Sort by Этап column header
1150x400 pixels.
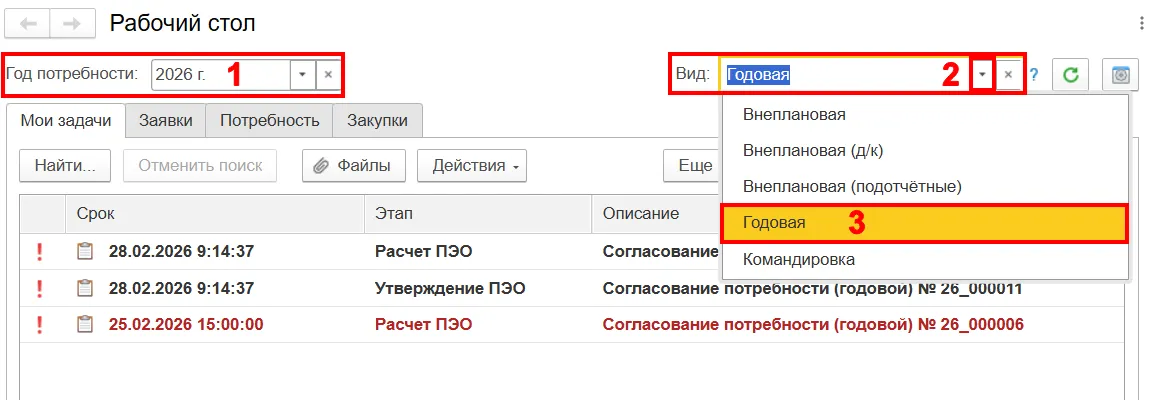pyautogui.click(x=478, y=214)
